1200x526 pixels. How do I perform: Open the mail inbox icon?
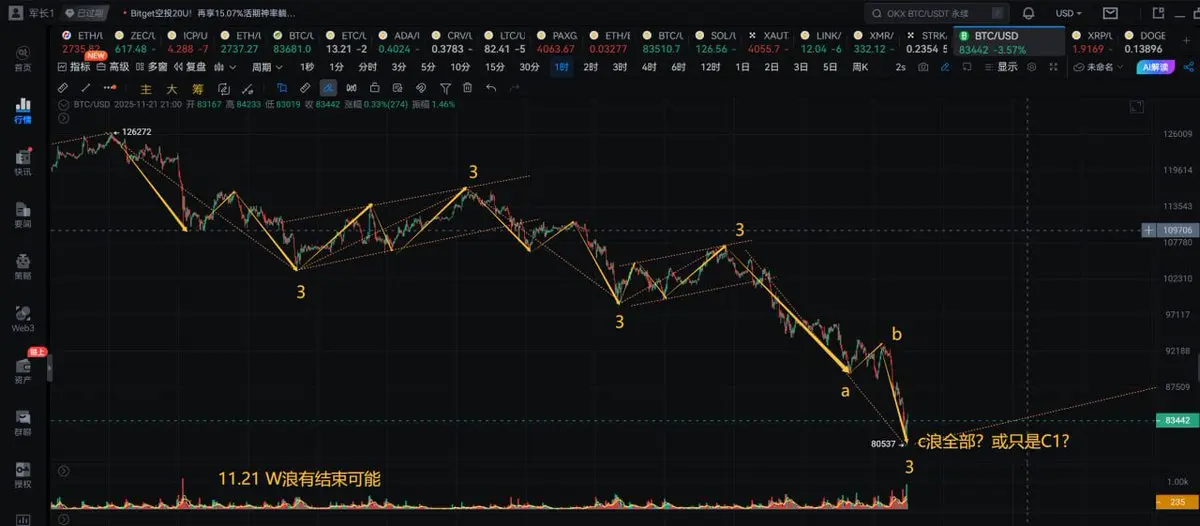click(x=1110, y=13)
